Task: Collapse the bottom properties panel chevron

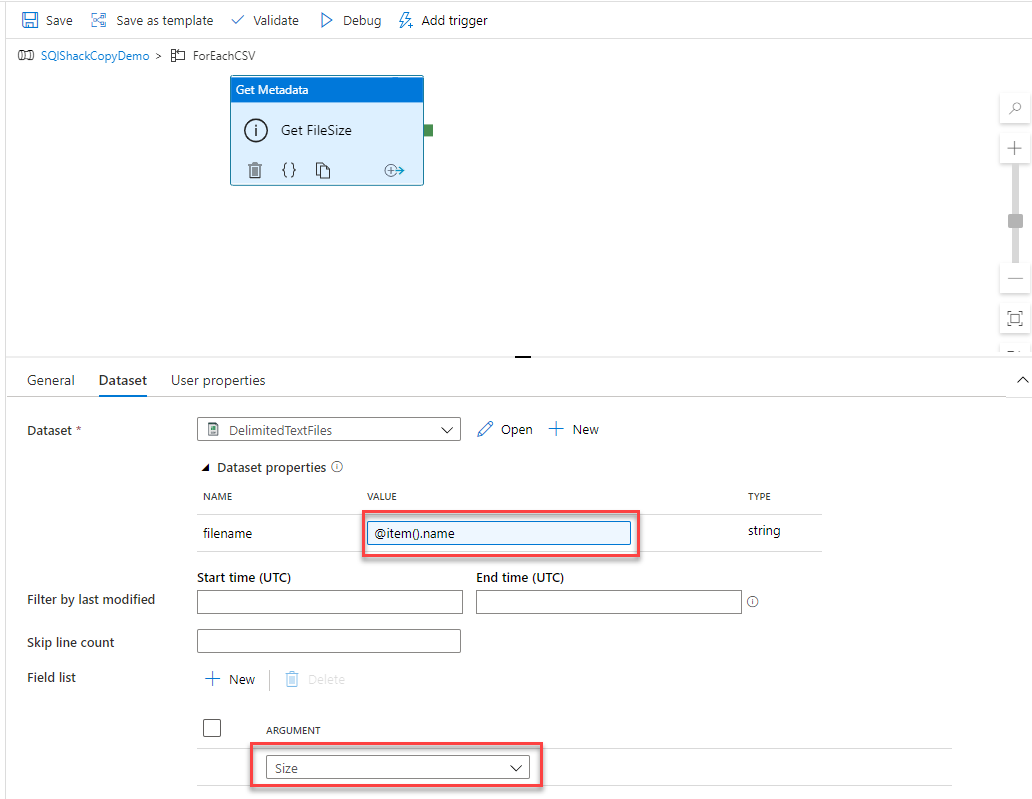Action: tap(1022, 380)
